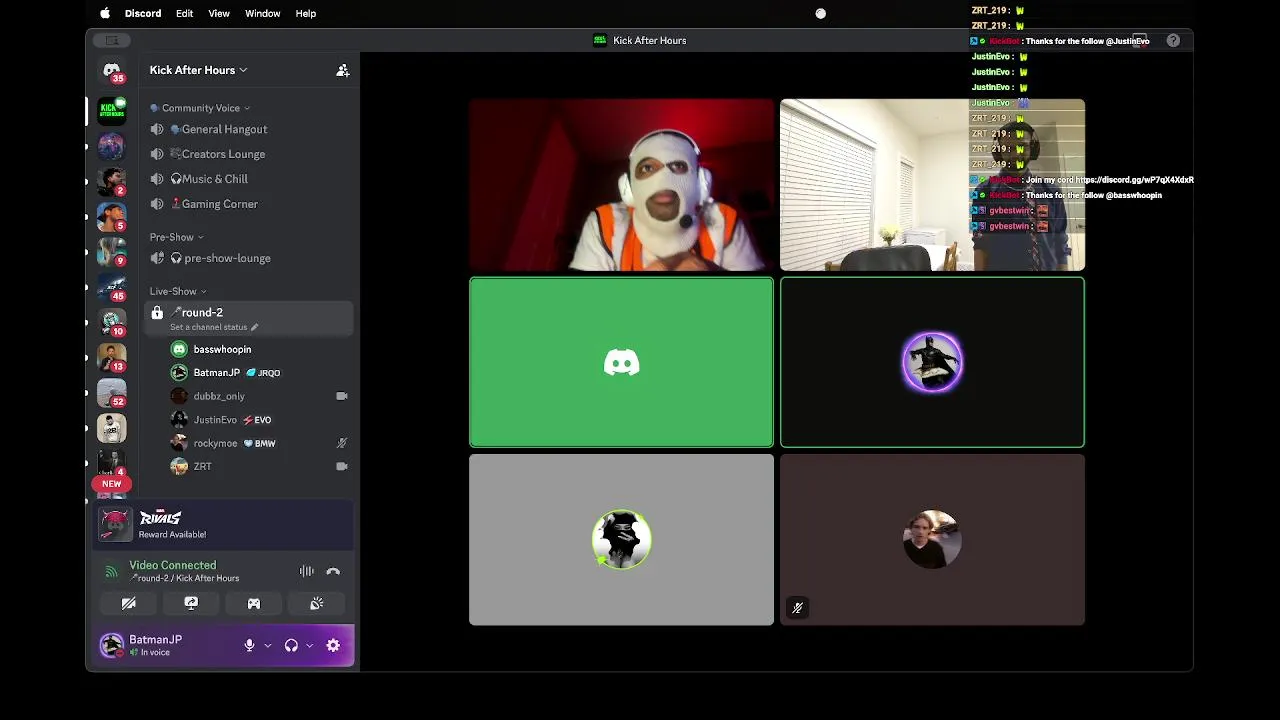Open Discord direct messages home icon

coord(111,70)
